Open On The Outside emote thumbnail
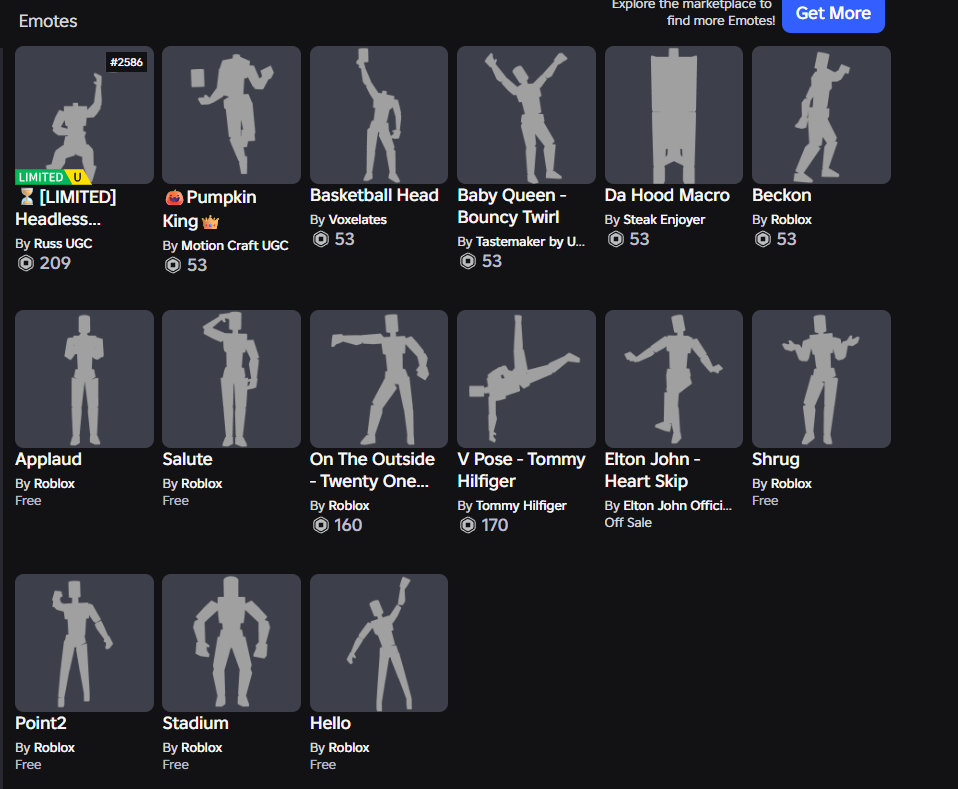 pyautogui.click(x=379, y=379)
